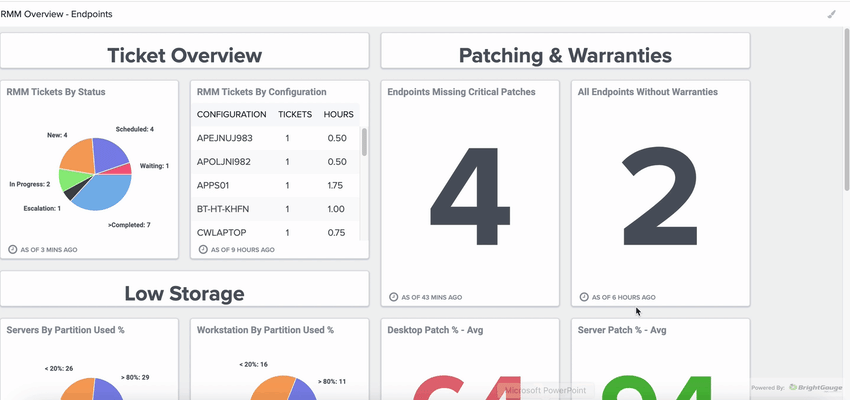Click the 'Scheduled: 4' pie label
Viewport: 850px width, 400px height.
(x=134, y=129)
